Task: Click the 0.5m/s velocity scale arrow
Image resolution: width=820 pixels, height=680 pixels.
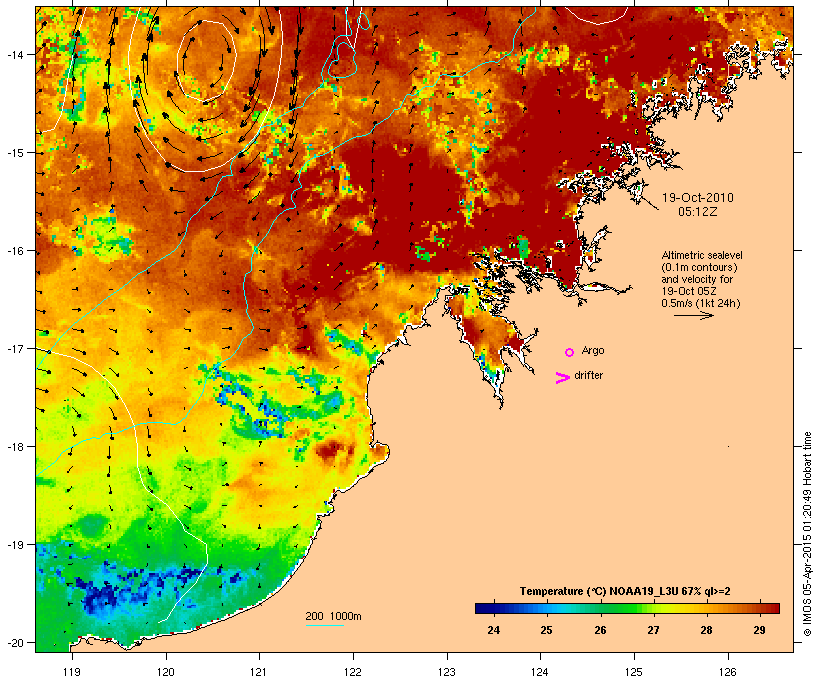Action: [694, 315]
